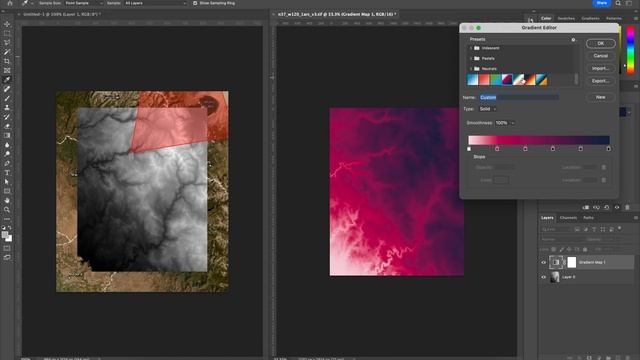Open the Home screen icon

click(x=10, y=3)
